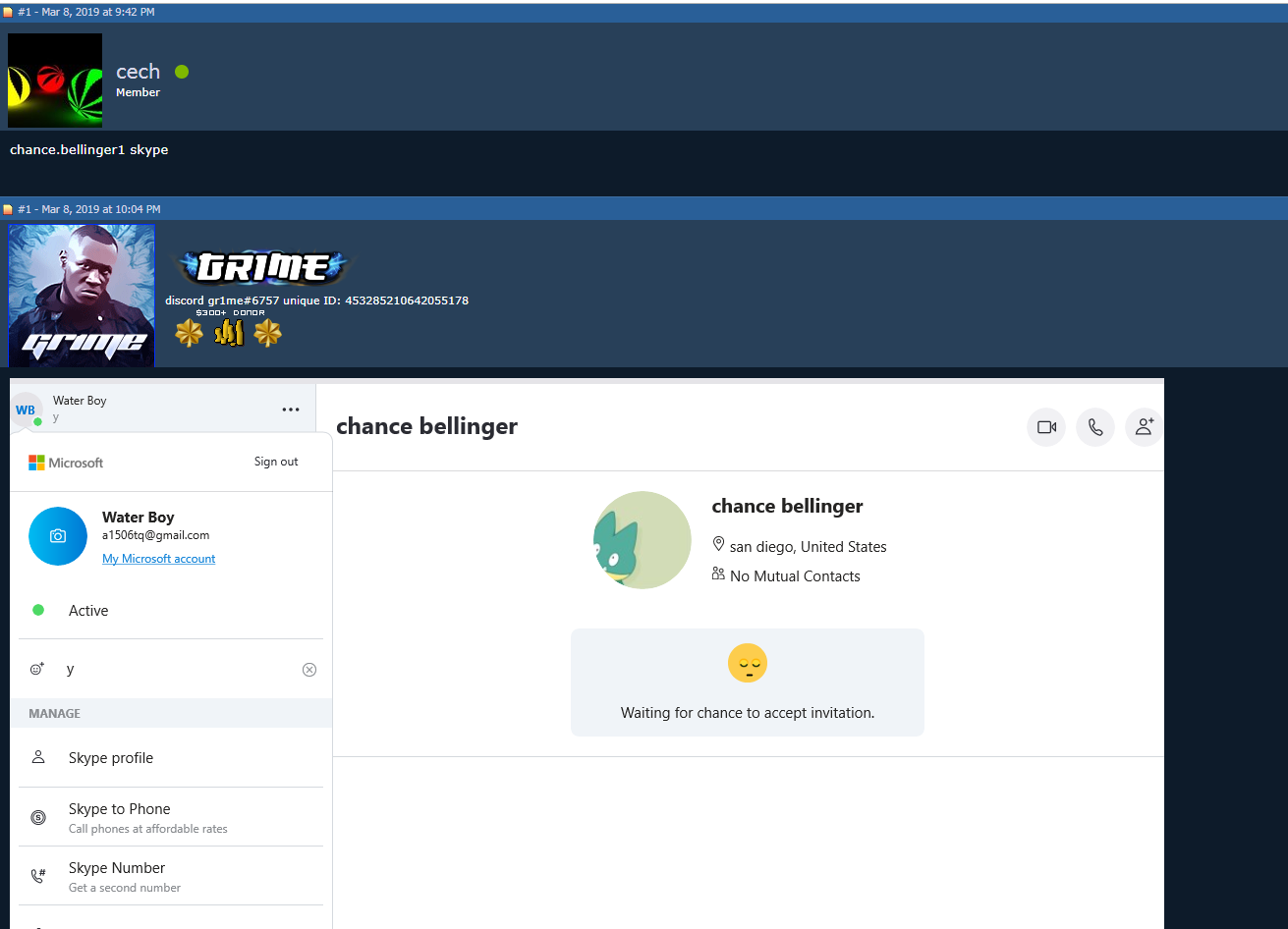
Task: Click the discord gr1me#6757 unique ID text
Action: pyautogui.click(x=317, y=301)
